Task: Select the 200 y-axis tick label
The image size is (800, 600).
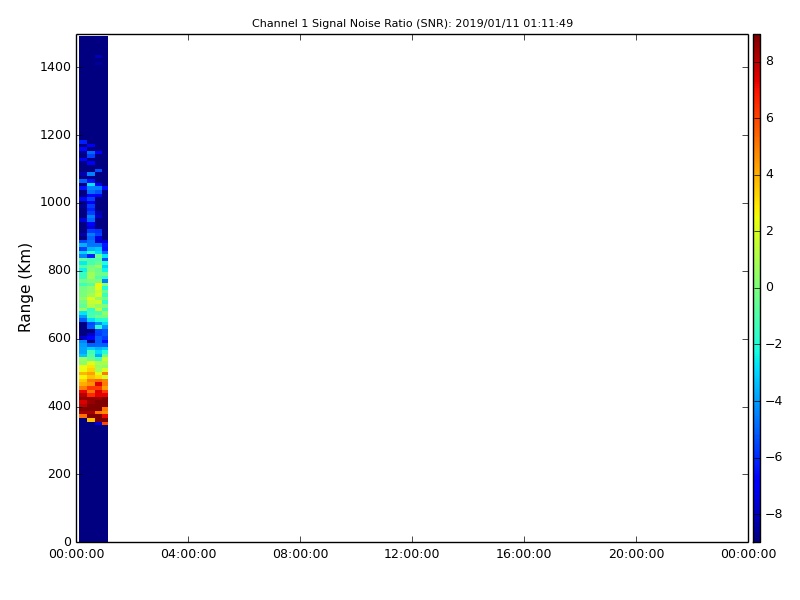Action: 59,473
